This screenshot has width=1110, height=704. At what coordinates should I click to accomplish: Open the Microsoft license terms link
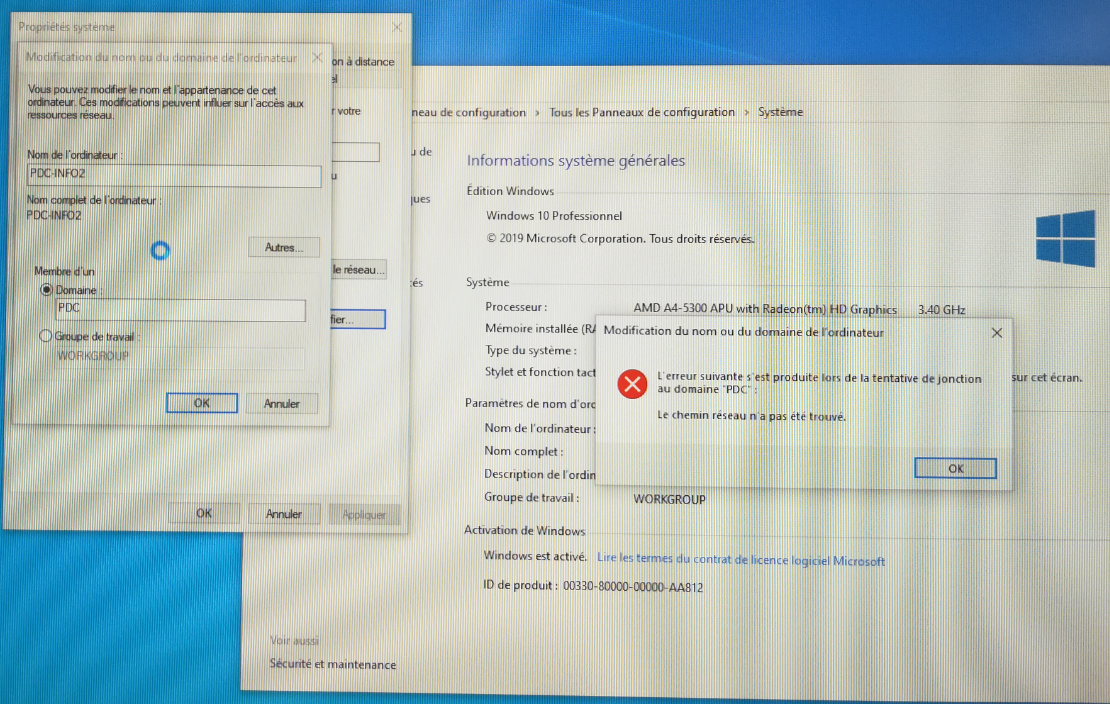(x=741, y=560)
